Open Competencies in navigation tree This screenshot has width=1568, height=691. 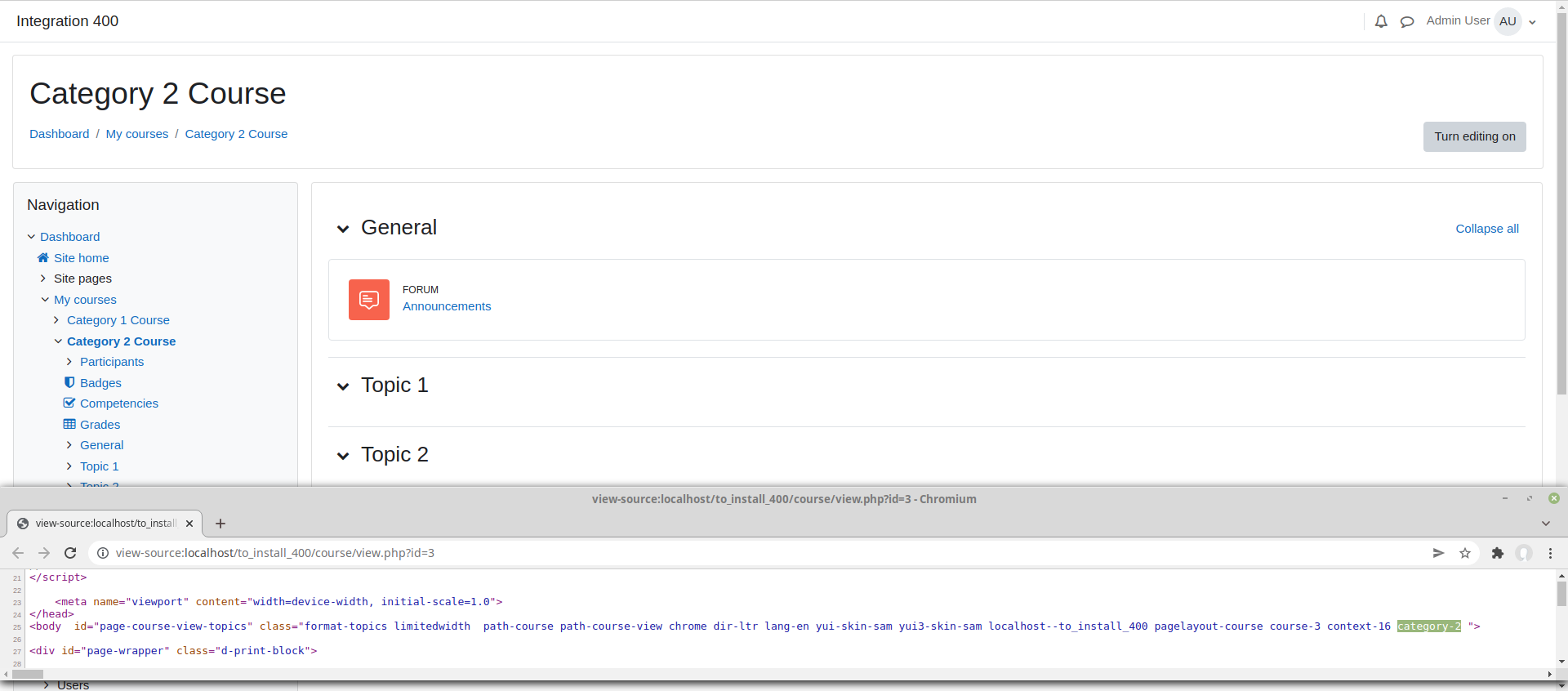click(x=119, y=403)
